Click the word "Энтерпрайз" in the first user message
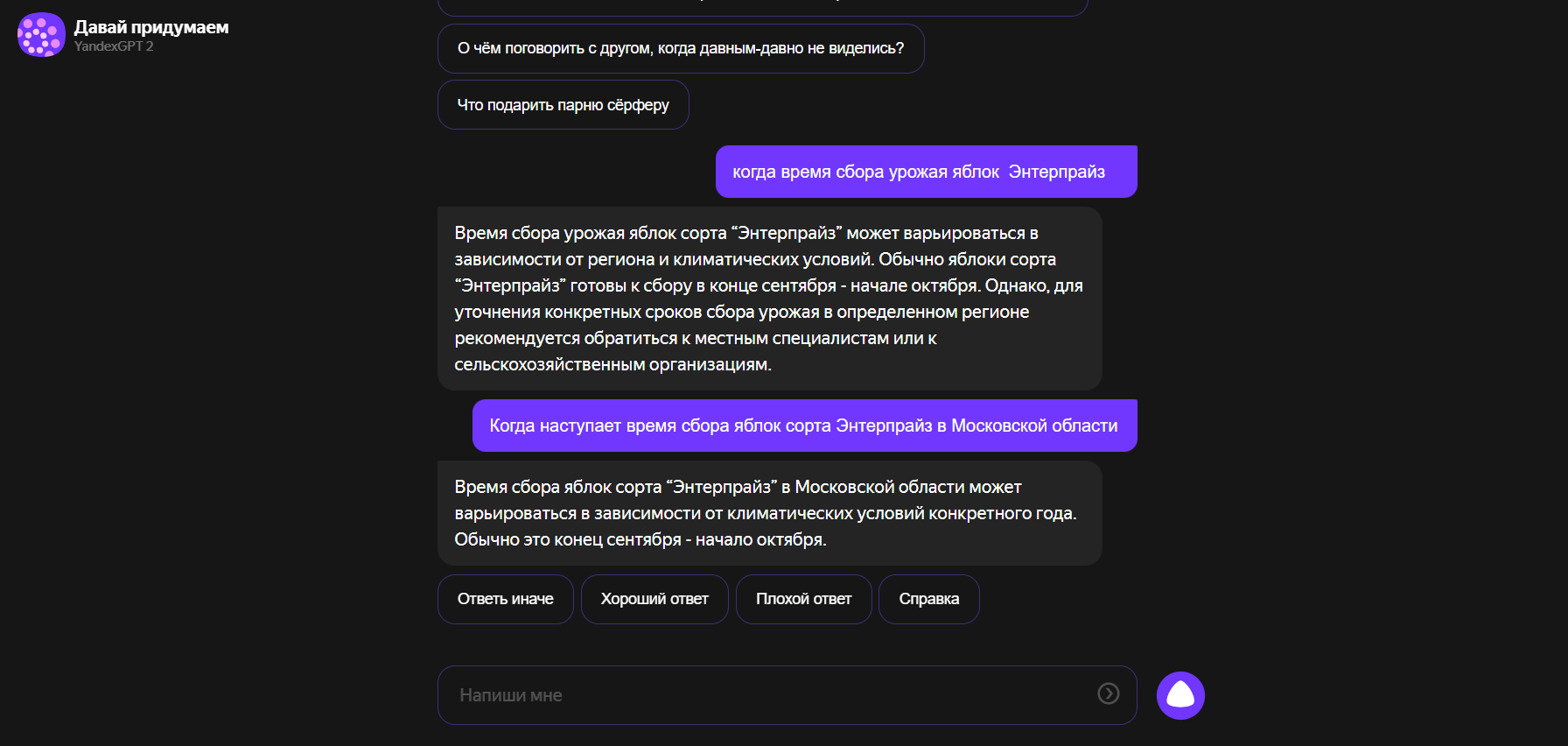Screen dimensions: 1568x746 point(1056,172)
